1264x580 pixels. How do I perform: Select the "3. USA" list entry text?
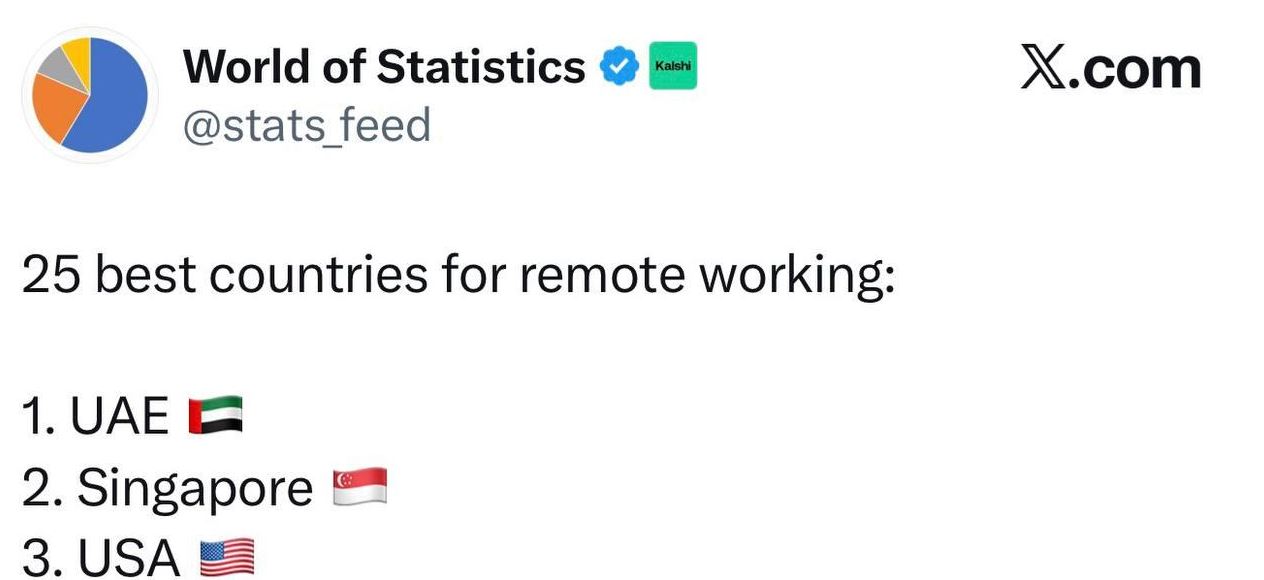pos(102,558)
